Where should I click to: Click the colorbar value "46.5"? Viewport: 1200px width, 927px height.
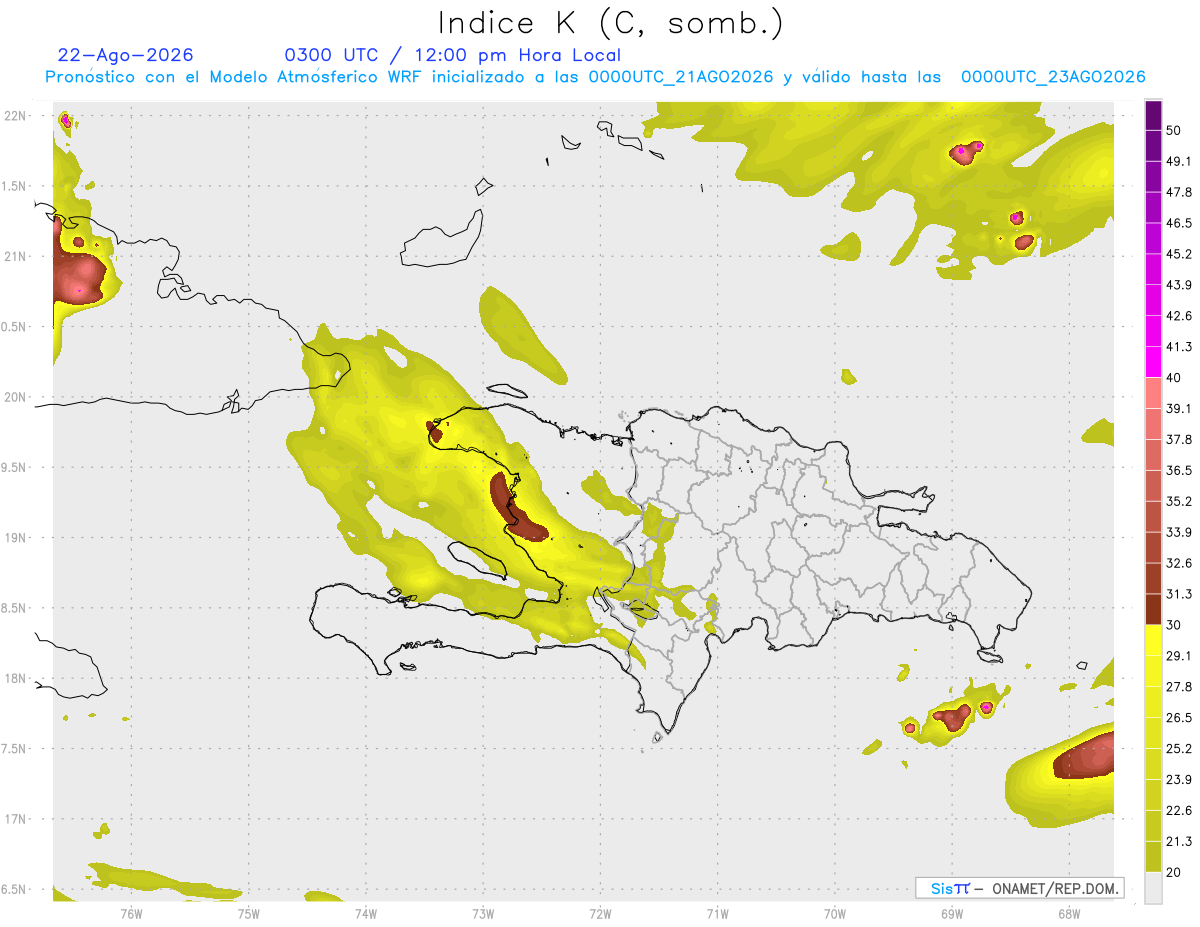click(x=1179, y=223)
